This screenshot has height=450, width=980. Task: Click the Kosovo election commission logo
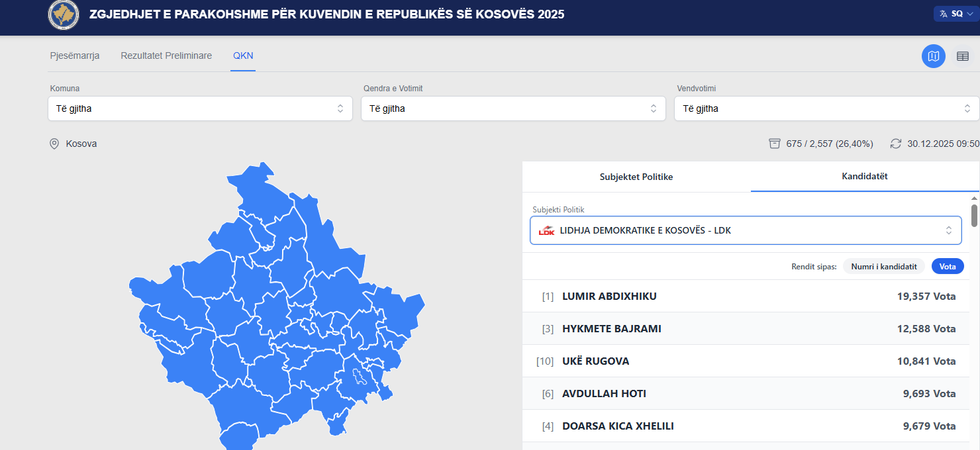pyautogui.click(x=62, y=14)
